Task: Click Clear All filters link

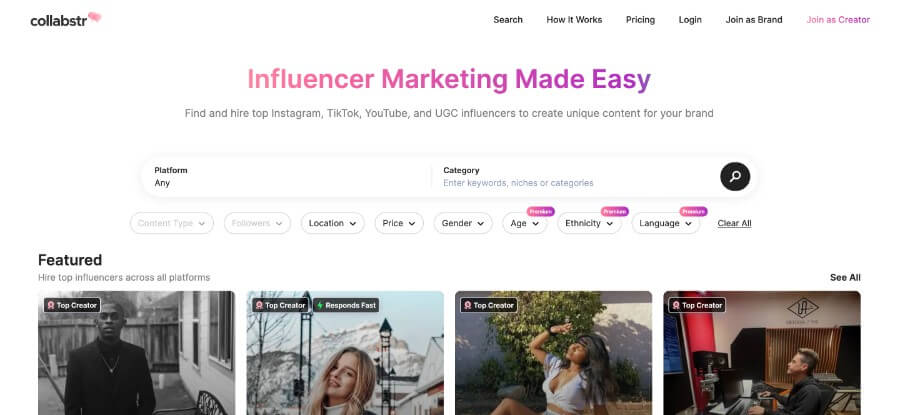Action: (x=734, y=223)
